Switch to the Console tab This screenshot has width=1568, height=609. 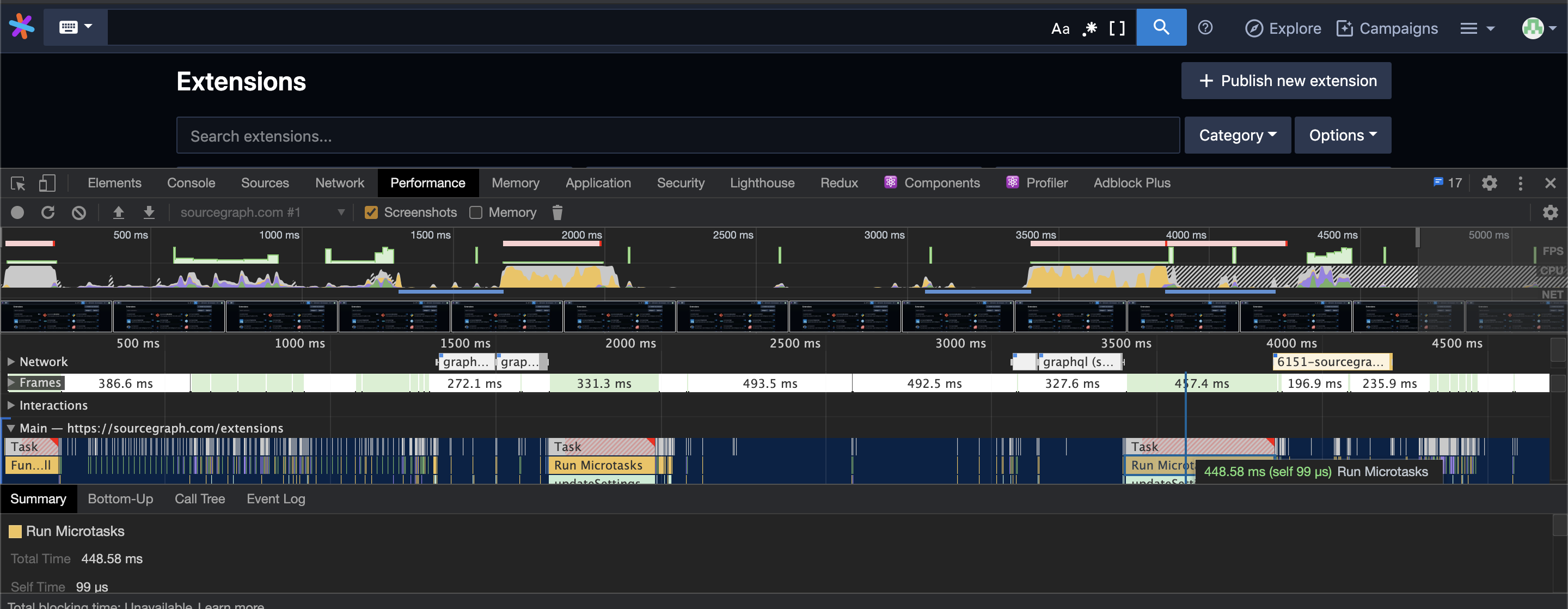(191, 182)
